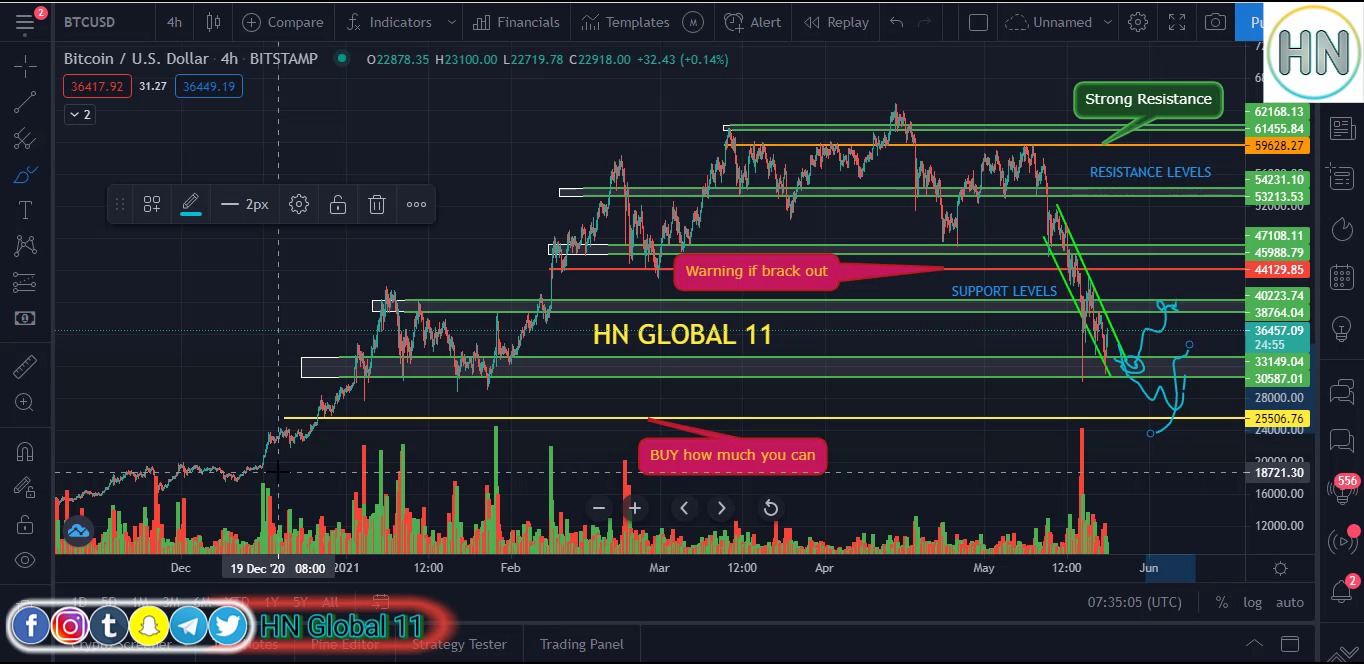Open drawing settings gear in floating toolbar
The height and width of the screenshot is (664, 1364).
(x=299, y=204)
